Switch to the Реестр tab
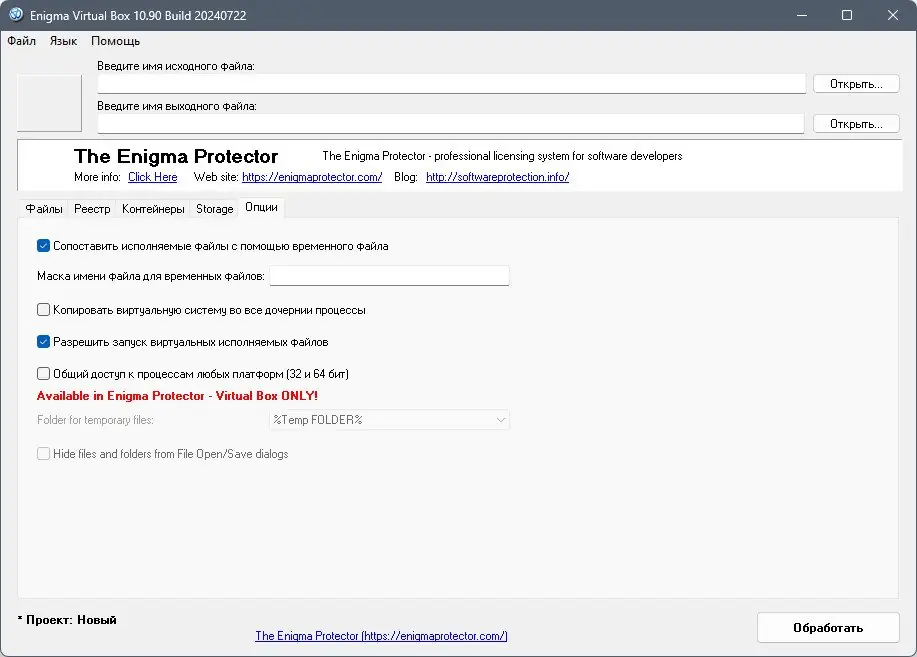 [92, 209]
